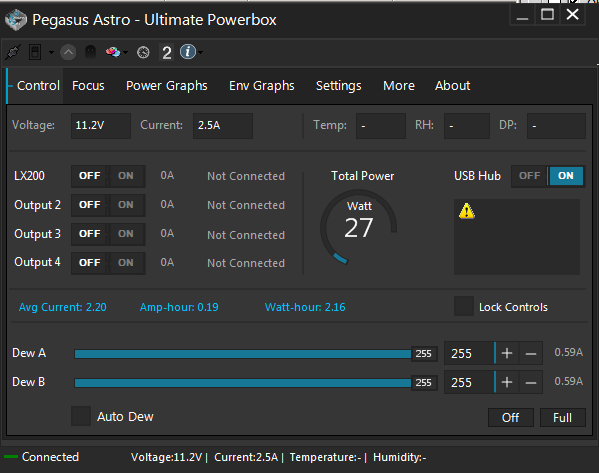Click the Amp-hour: 0.19 text
Screen dimensions: 599x473
pos(179,307)
